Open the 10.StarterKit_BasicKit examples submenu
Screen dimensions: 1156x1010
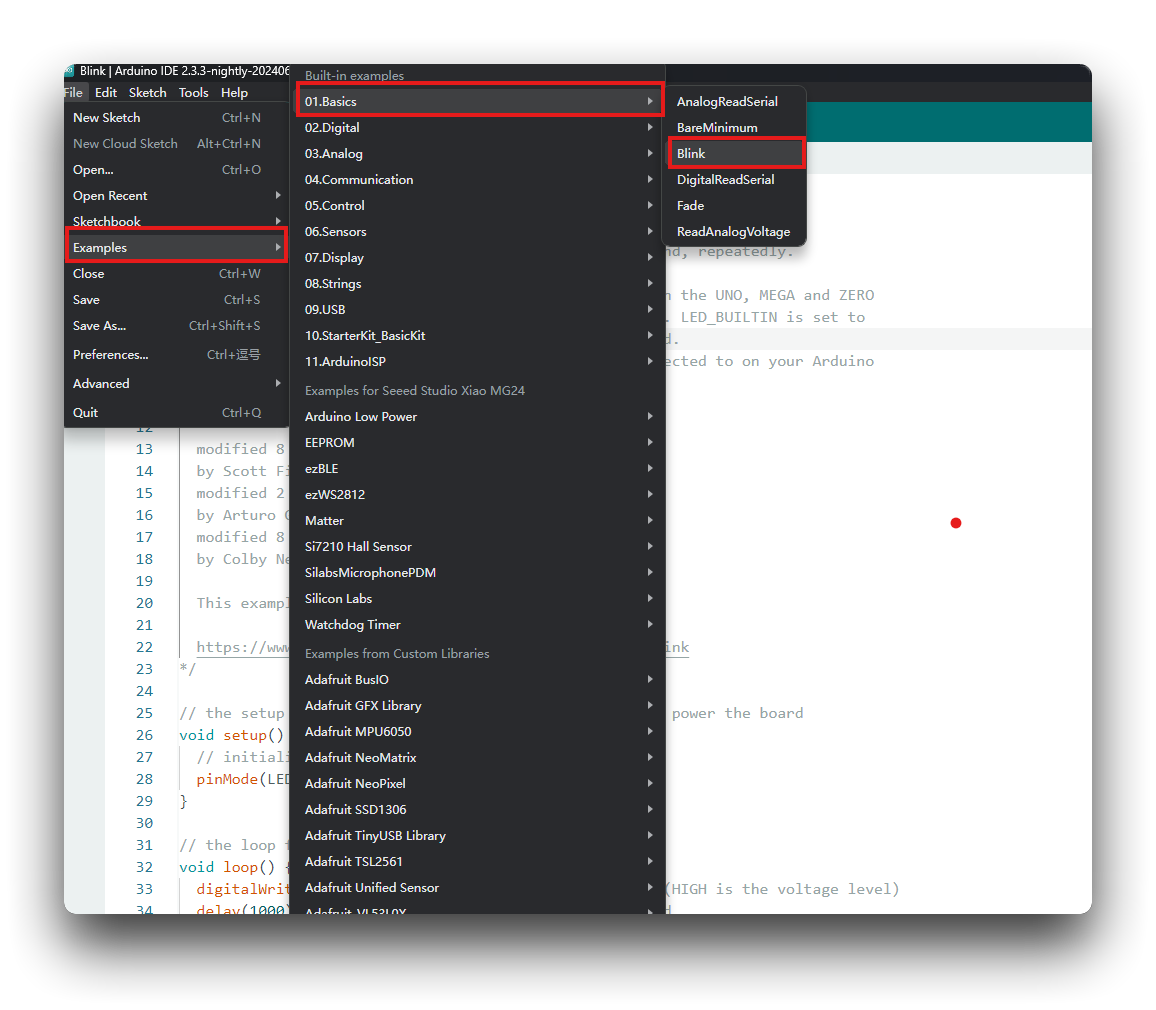point(478,335)
